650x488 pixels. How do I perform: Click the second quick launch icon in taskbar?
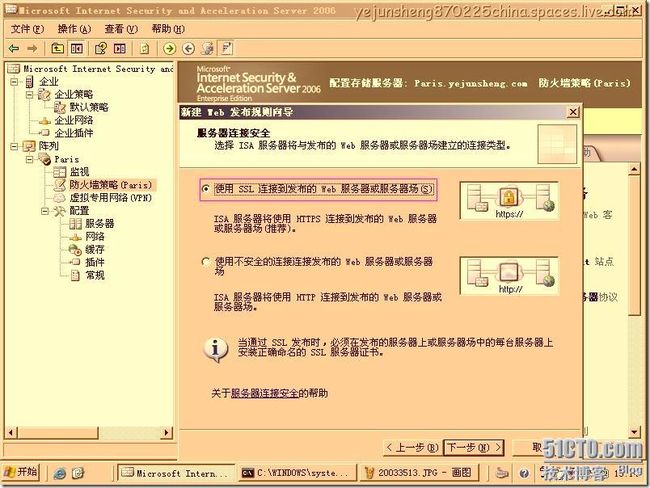[78, 473]
